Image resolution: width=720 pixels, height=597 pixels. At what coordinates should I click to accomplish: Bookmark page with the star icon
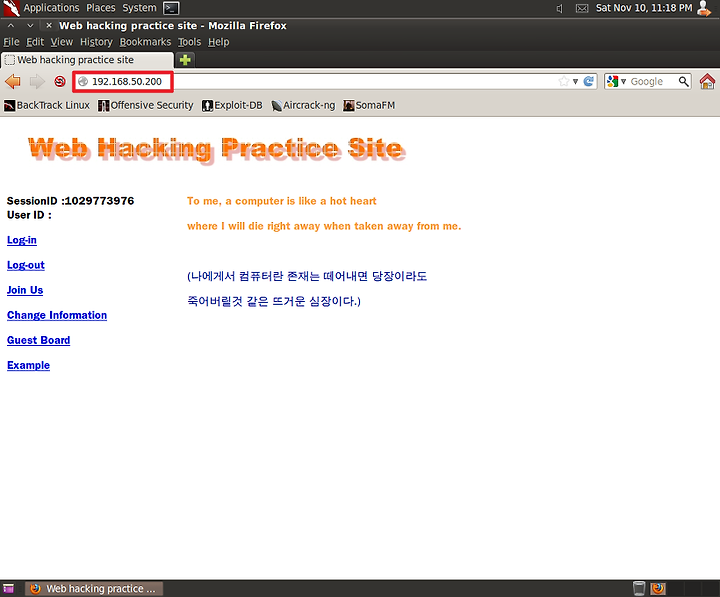(563, 82)
